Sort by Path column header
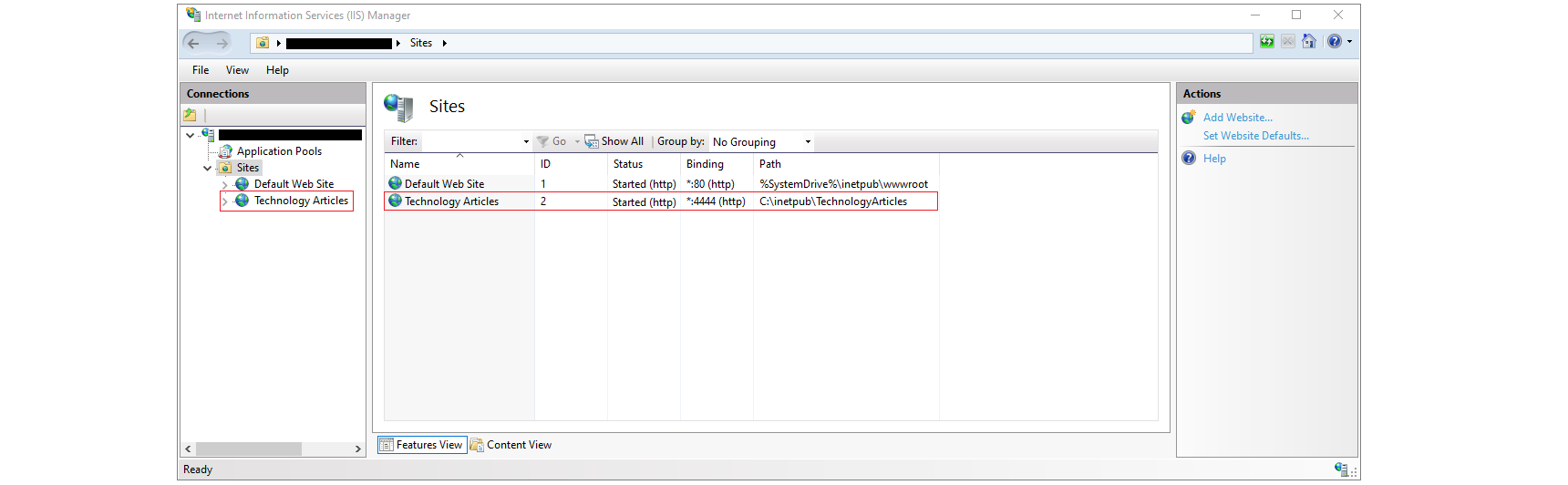This screenshot has height=485, width=1568. 846,164
